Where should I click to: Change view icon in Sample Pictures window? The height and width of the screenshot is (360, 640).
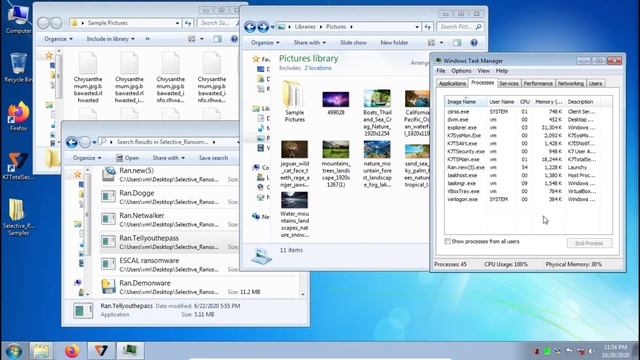pyautogui.click(x=191, y=39)
